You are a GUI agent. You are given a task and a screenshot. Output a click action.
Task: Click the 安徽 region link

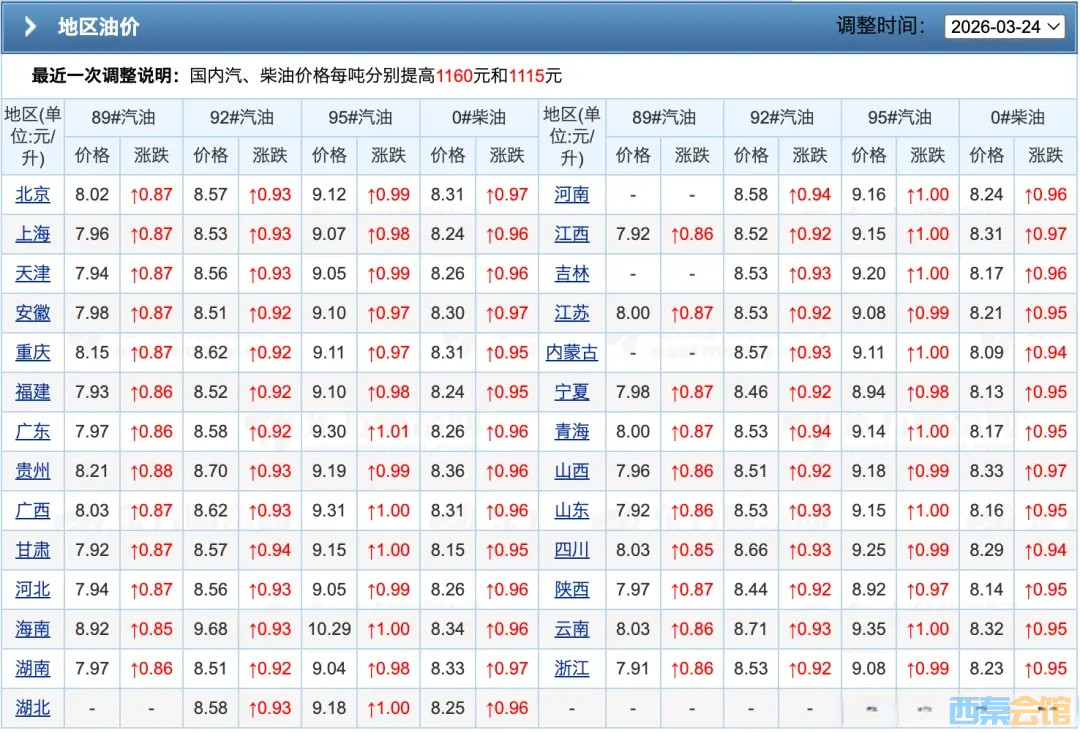point(33,313)
